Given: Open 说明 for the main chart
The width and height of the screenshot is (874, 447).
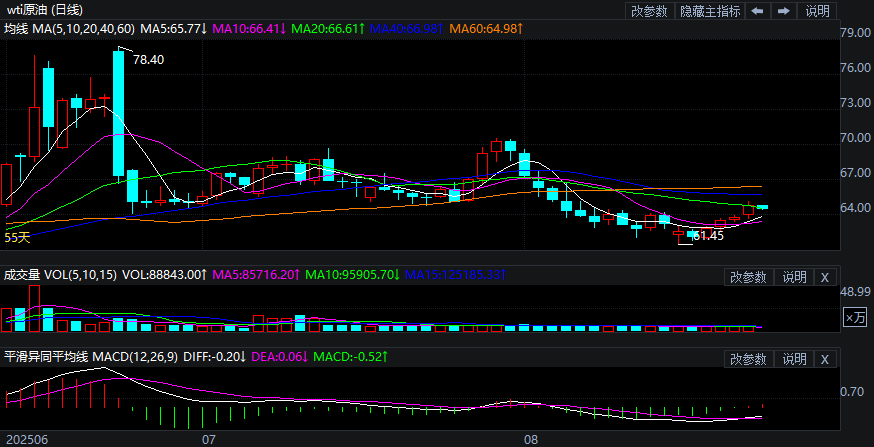Looking at the screenshot, I should [x=817, y=11].
